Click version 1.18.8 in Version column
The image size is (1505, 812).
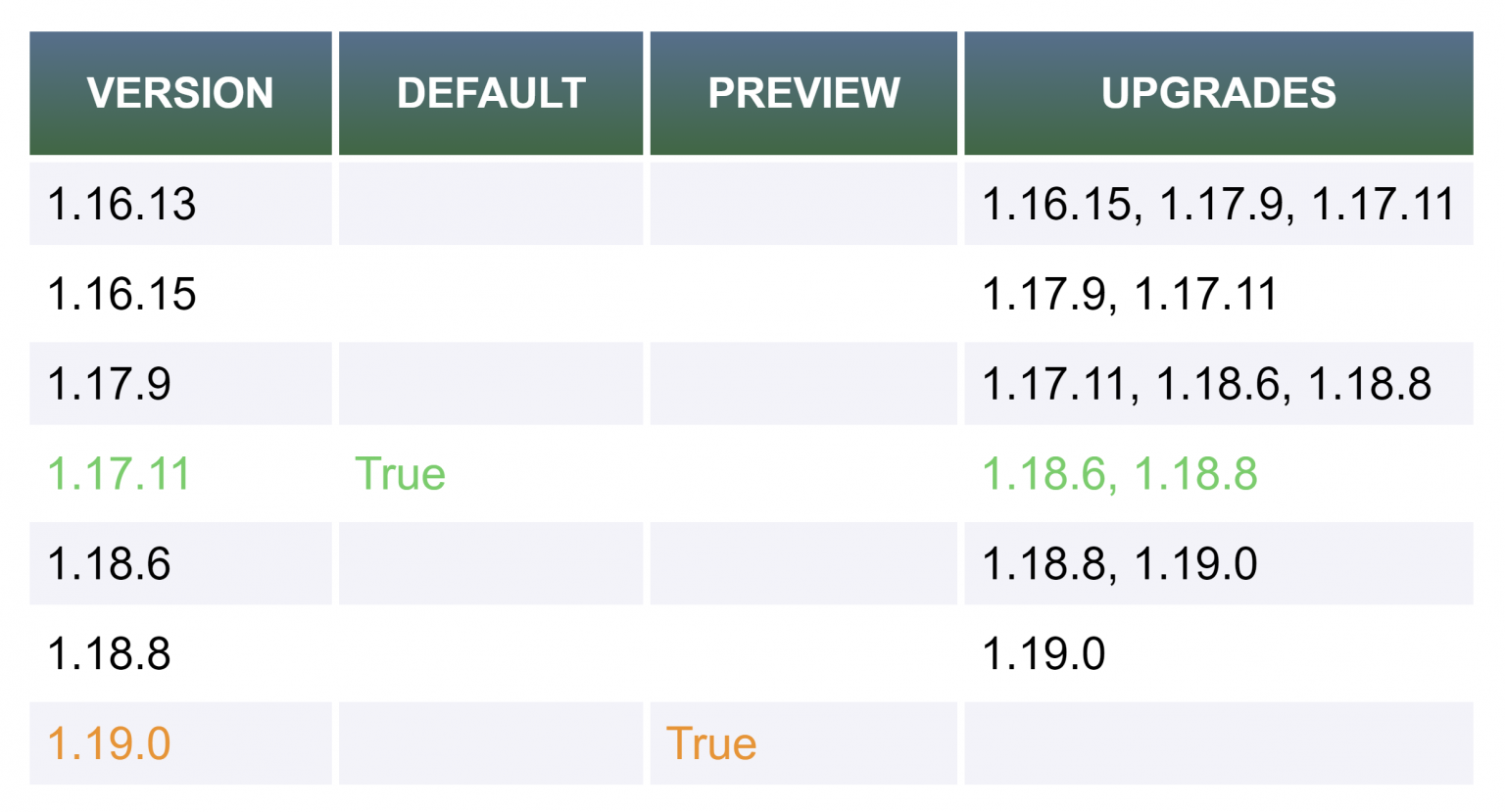pos(110,654)
